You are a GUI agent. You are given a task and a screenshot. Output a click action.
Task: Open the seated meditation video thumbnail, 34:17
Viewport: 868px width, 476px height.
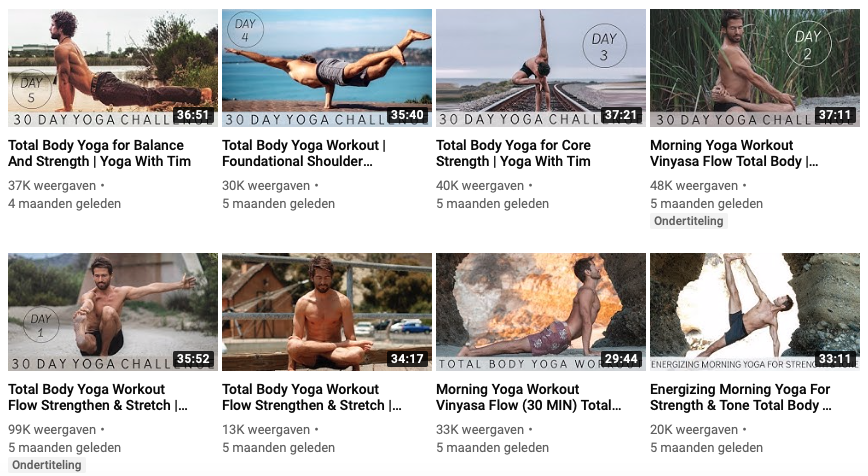click(327, 312)
